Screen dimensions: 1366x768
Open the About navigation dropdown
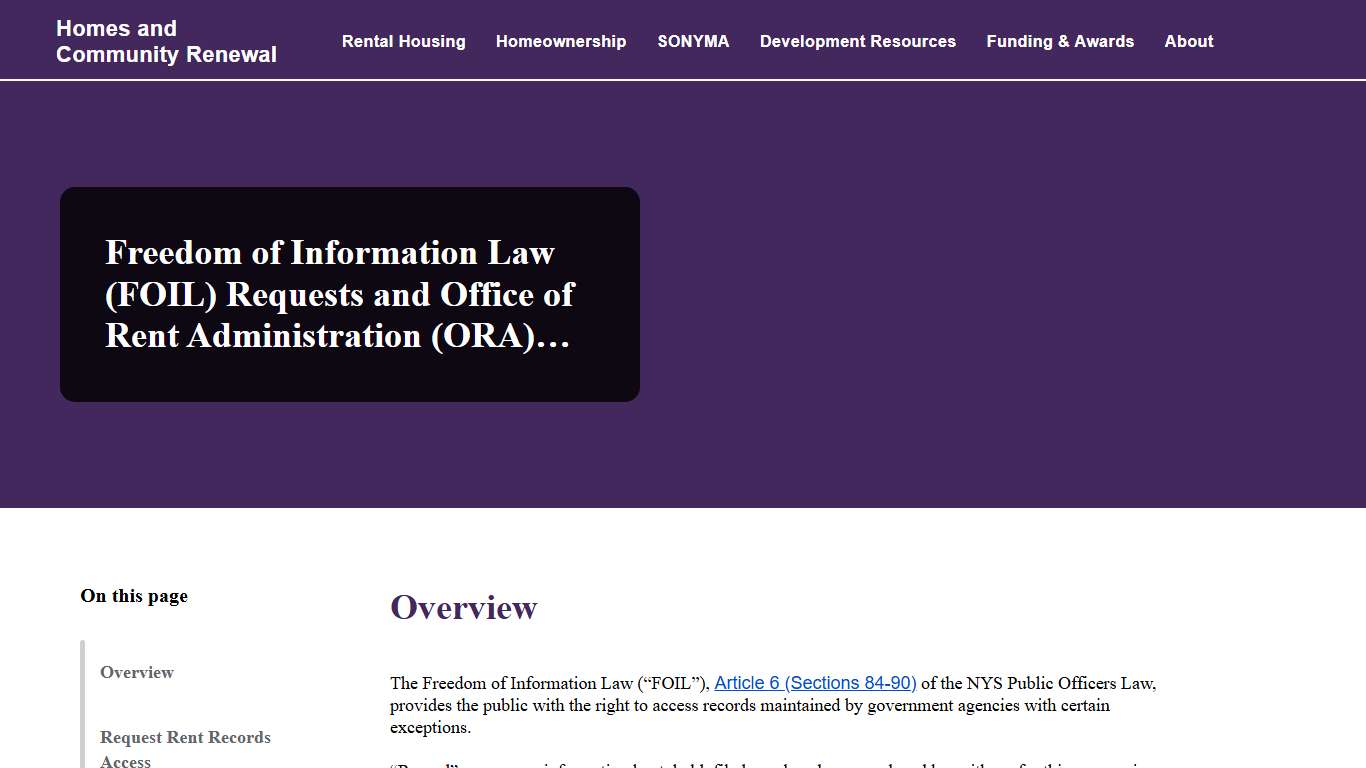[x=1188, y=41]
